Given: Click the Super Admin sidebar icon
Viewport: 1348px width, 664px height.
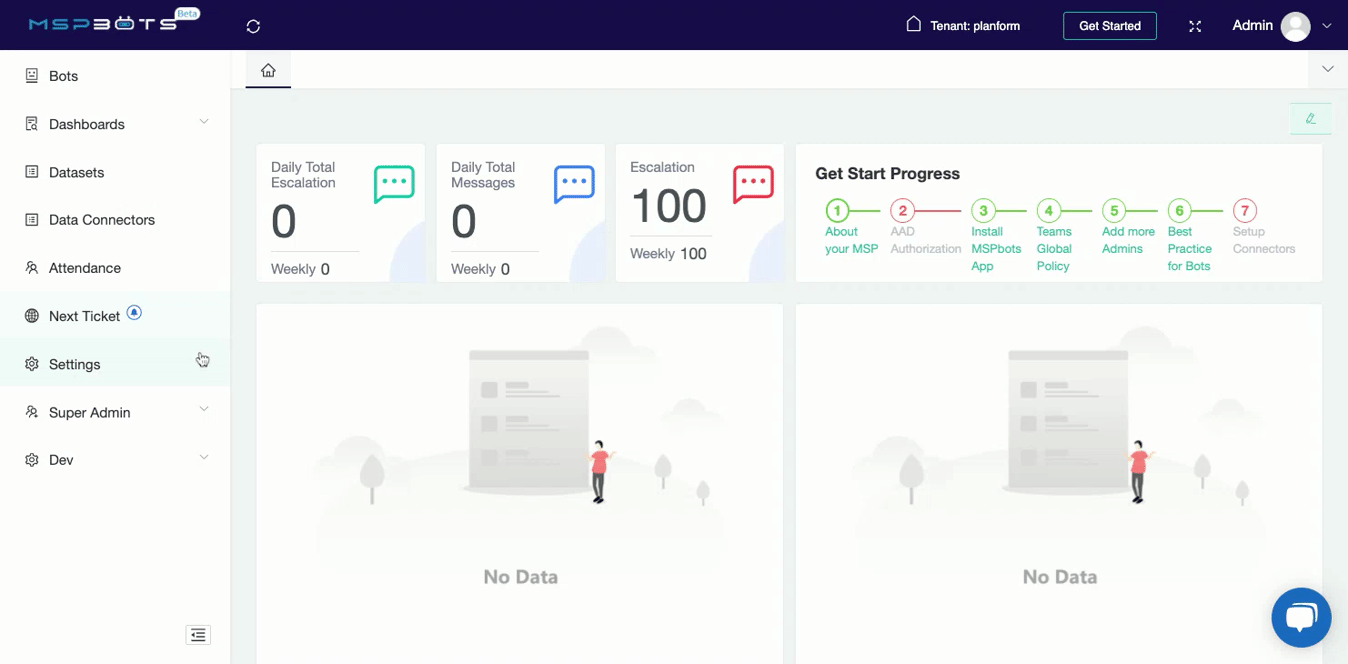Looking at the screenshot, I should pos(32,412).
